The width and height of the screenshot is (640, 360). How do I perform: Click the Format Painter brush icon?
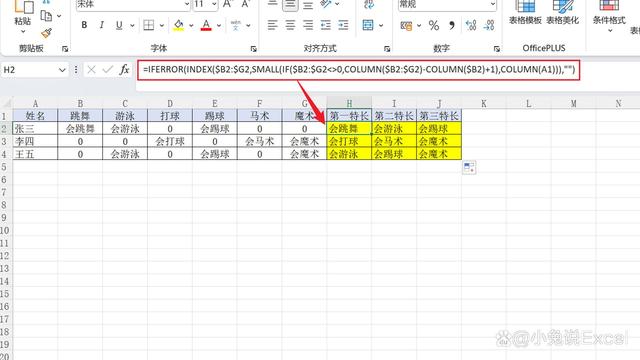click(47, 33)
